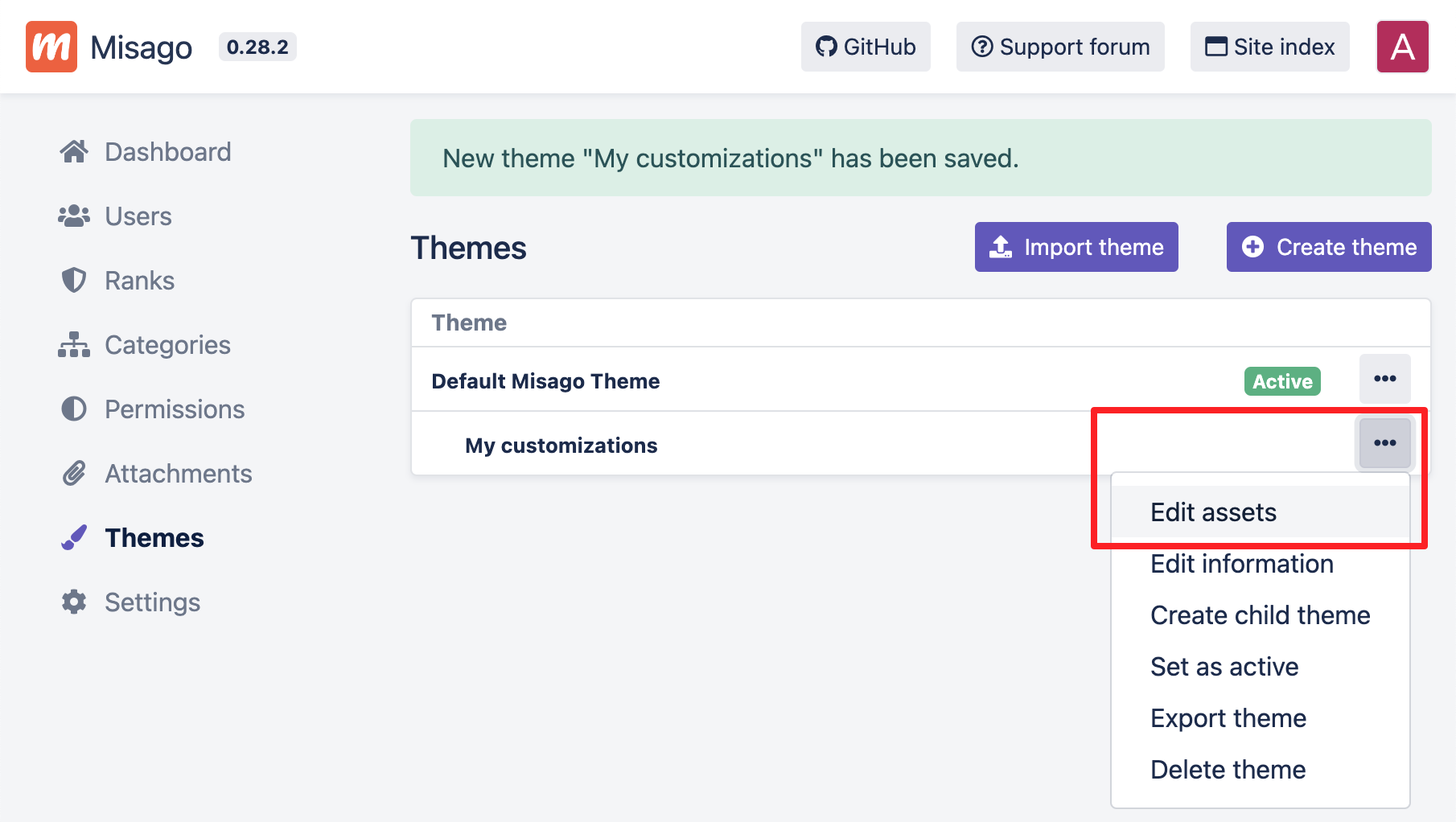
Task: Click the Users group icon
Action: point(74,216)
